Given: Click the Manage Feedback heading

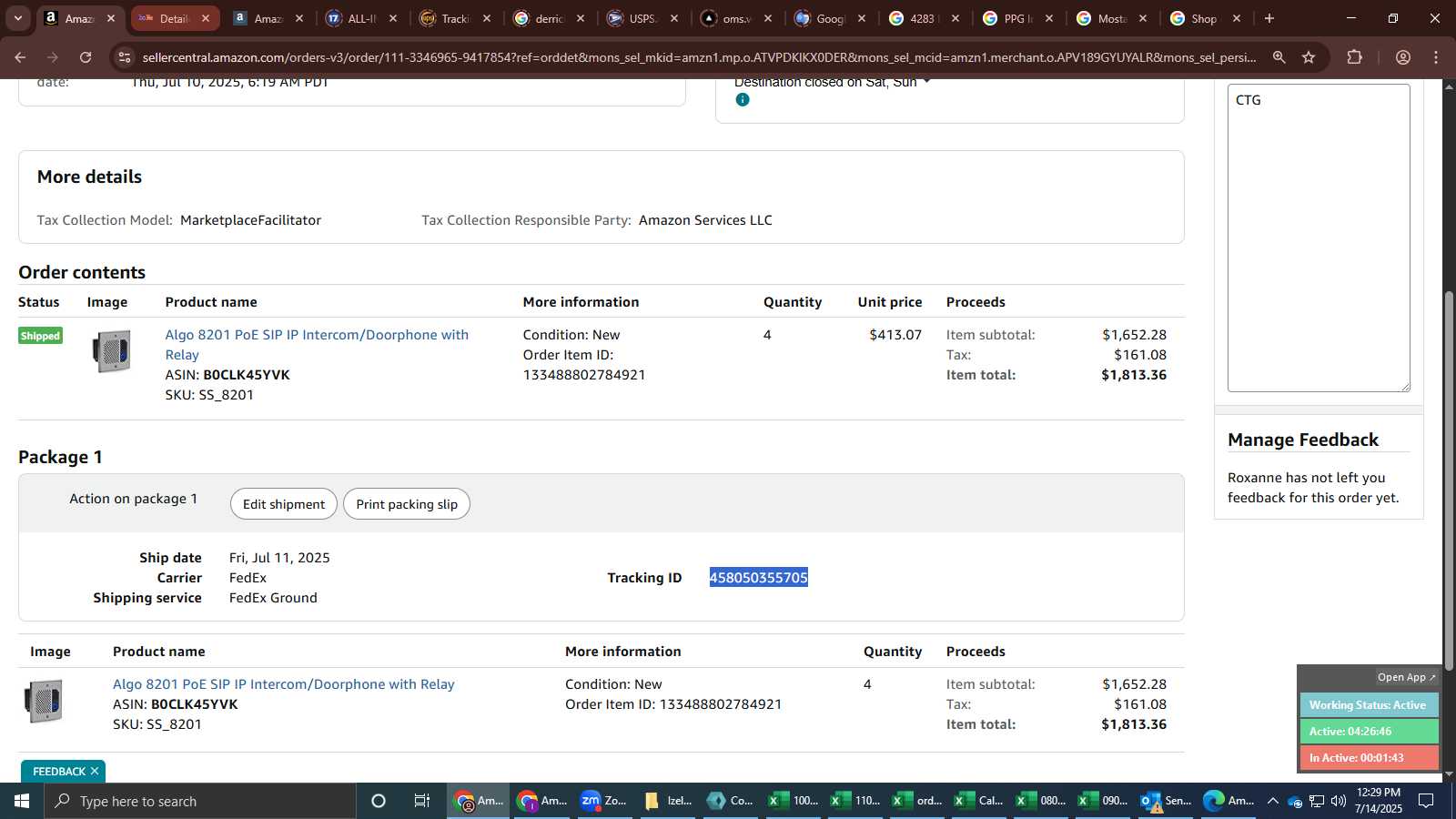Looking at the screenshot, I should (1303, 440).
